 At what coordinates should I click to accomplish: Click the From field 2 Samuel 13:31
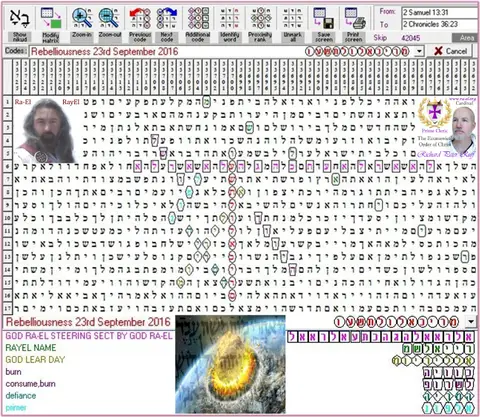click(x=440, y=13)
